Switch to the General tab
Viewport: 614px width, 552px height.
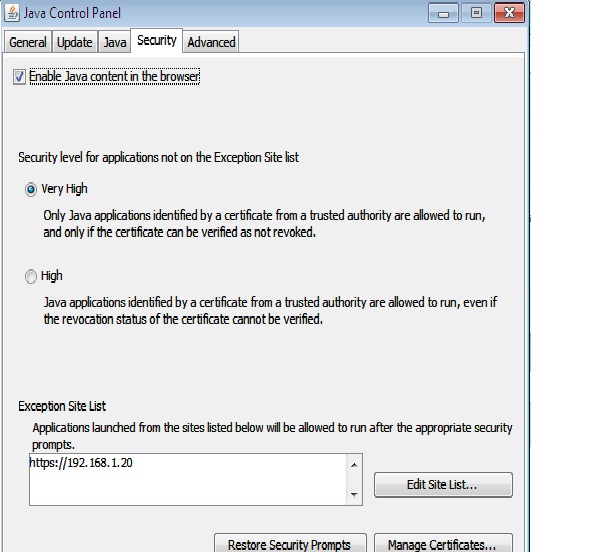pos(28,42)
